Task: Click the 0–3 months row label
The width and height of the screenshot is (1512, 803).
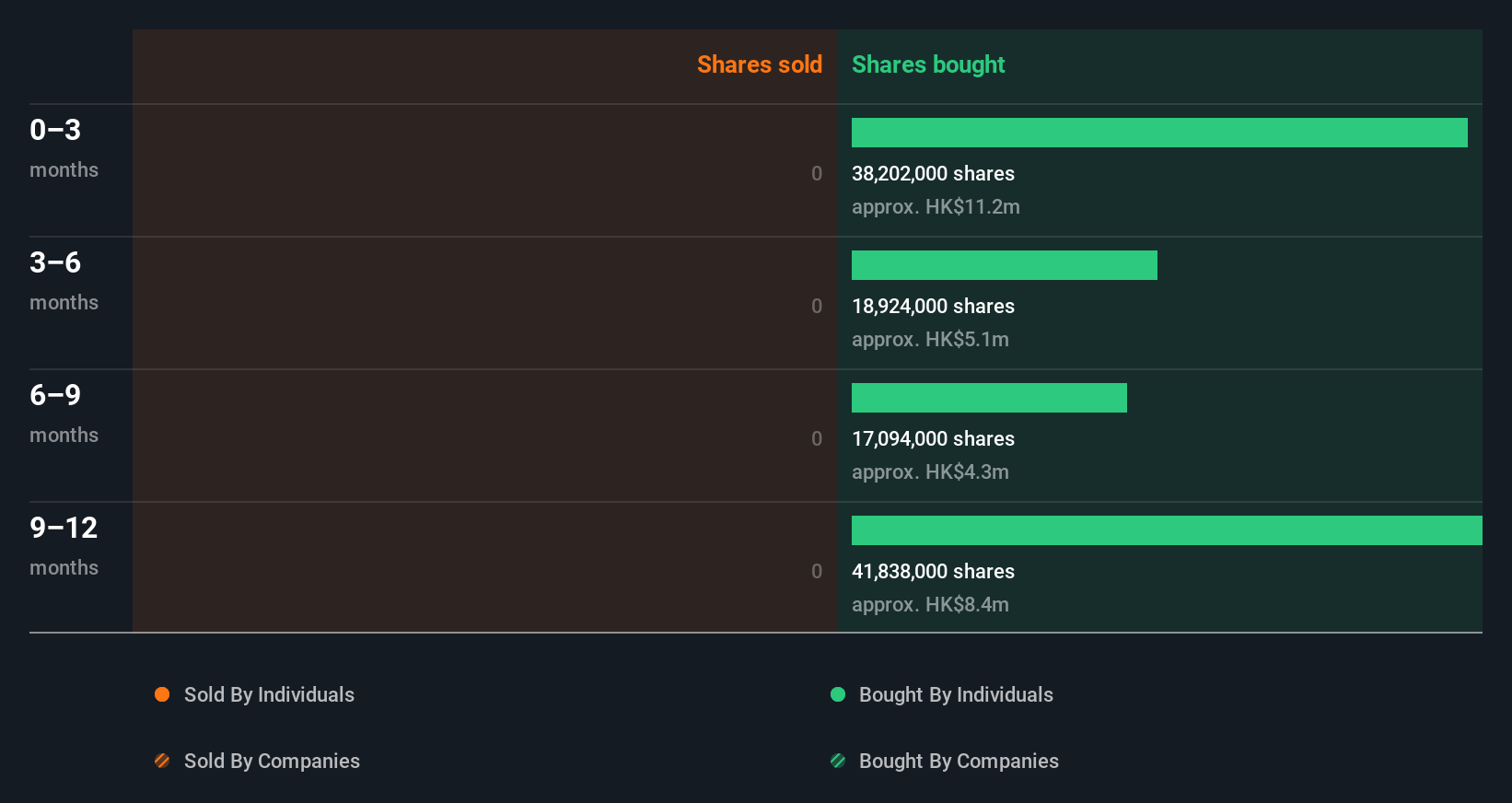Action: click(64, 148)
